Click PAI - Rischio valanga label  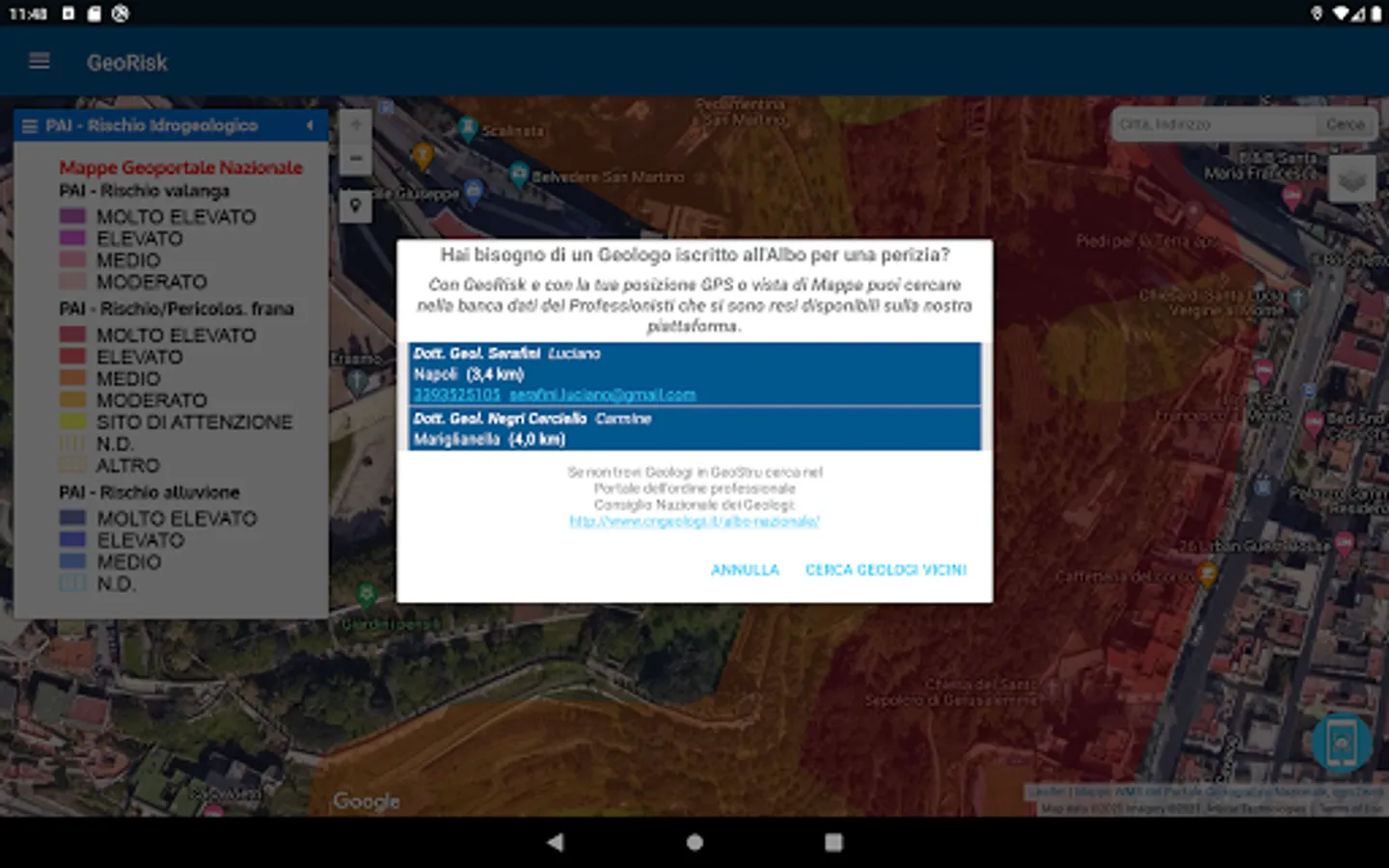(x=145, y=191)
